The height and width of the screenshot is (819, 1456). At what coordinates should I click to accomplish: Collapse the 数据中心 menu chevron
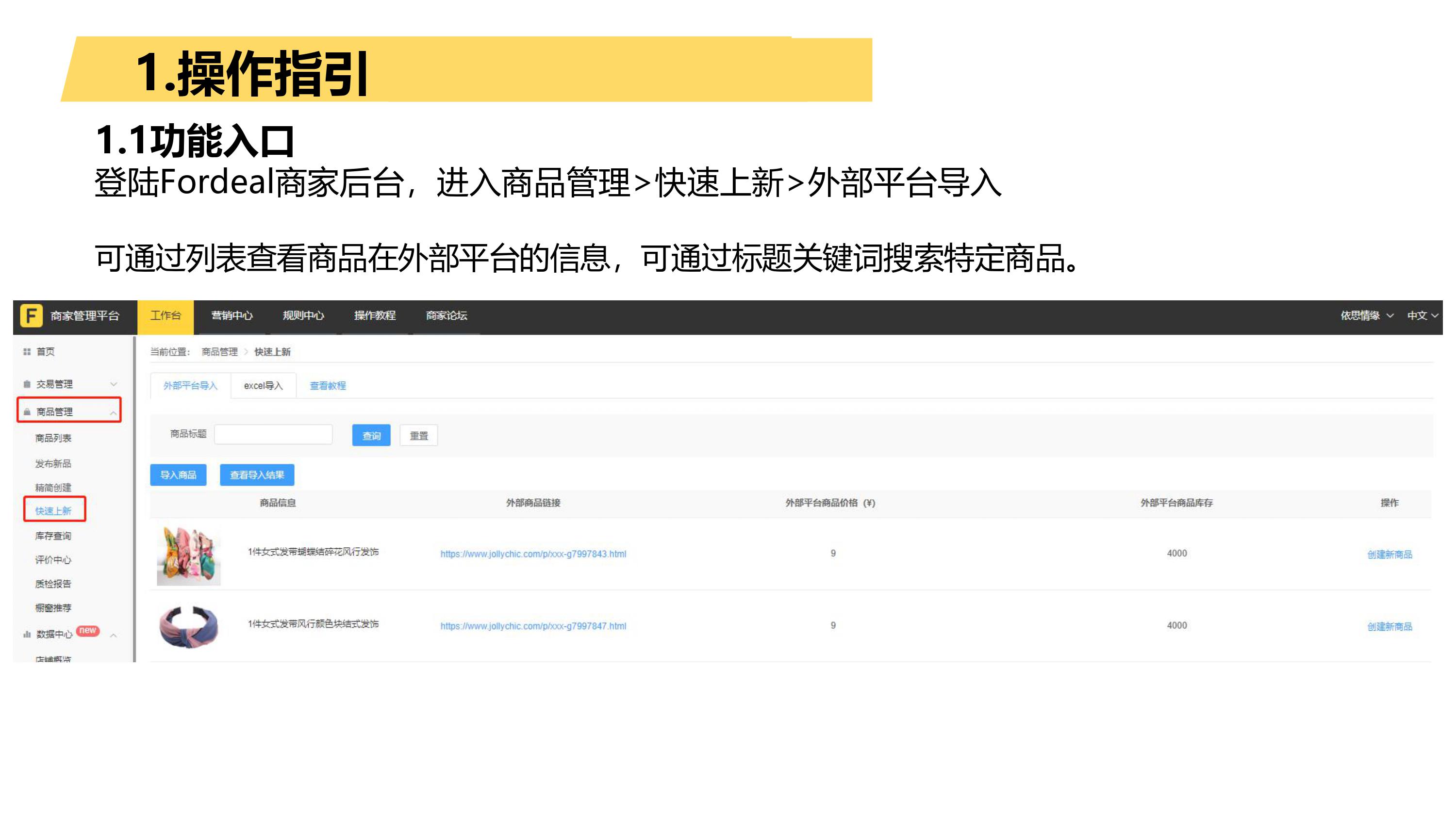pos(114,635)
